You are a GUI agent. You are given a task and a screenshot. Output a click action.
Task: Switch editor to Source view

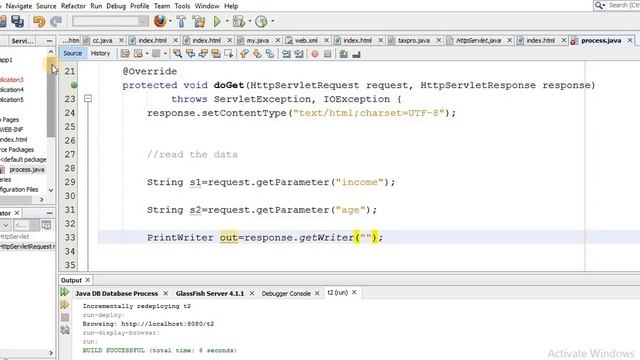73,53
